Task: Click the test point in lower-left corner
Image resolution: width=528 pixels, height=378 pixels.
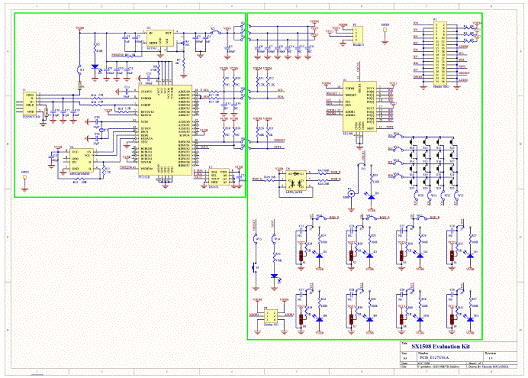Action: [x=25, y=181]
